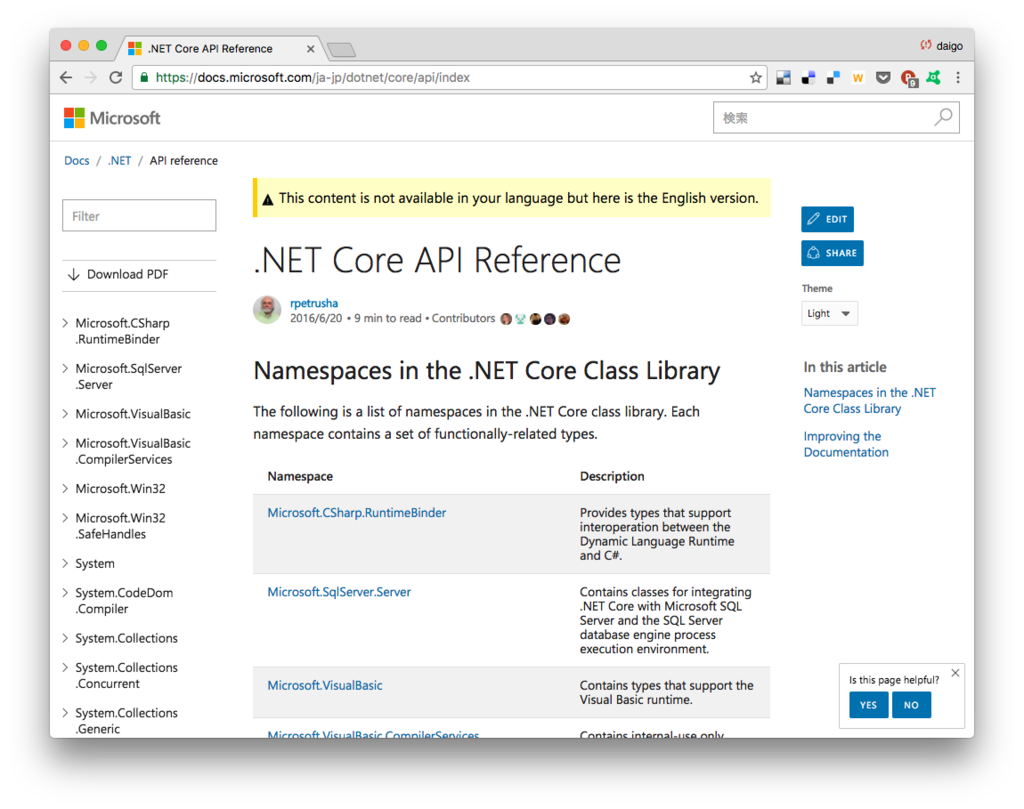The height and width of the screenshot is (809, 1024).
Task: Click the secure padlock icon in address bar
Action: [x=144, y=77]
